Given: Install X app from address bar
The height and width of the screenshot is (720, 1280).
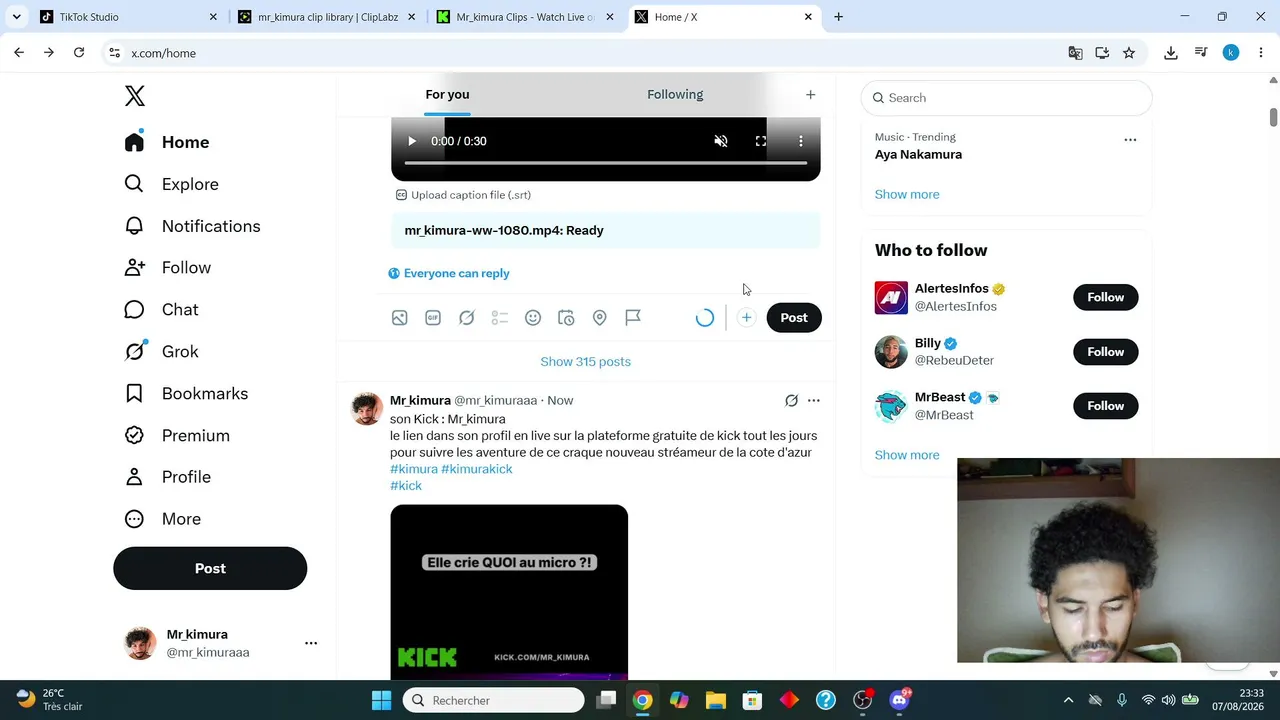Looking at the screenshot, I should click(1102, 53).
